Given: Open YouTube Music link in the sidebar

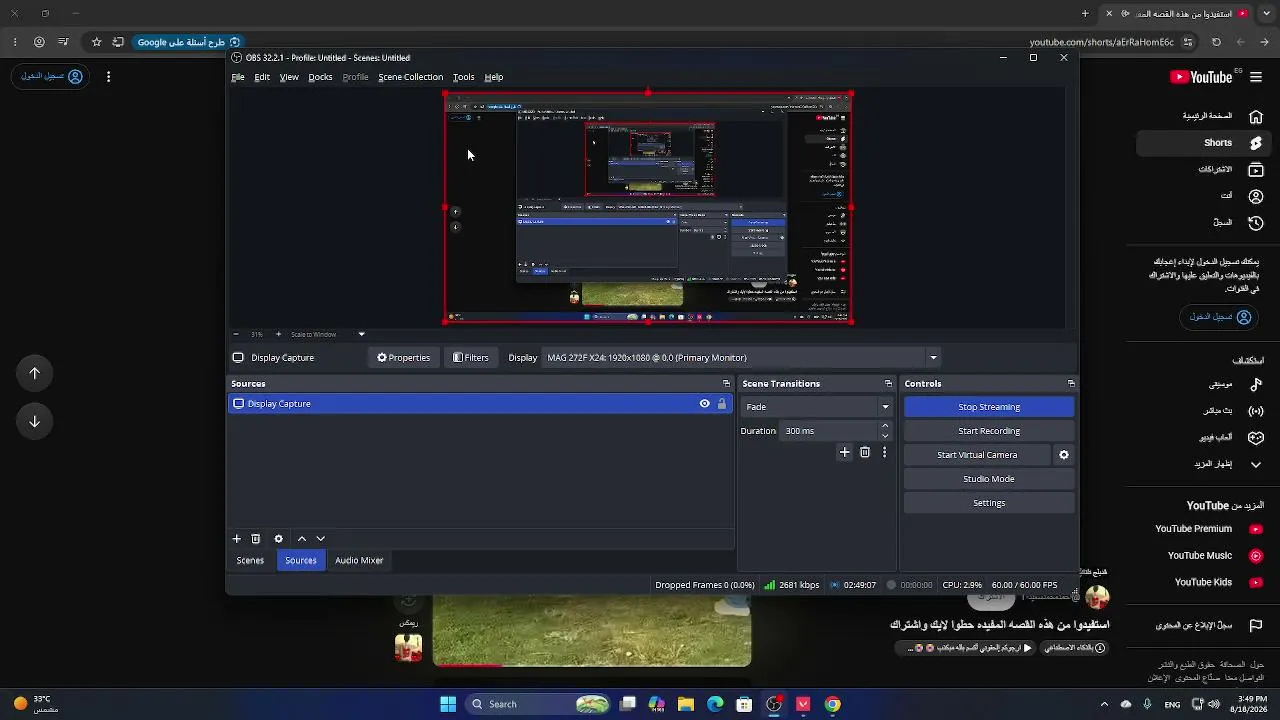Looking at the screenshot, I should (x=1215, y=556).
